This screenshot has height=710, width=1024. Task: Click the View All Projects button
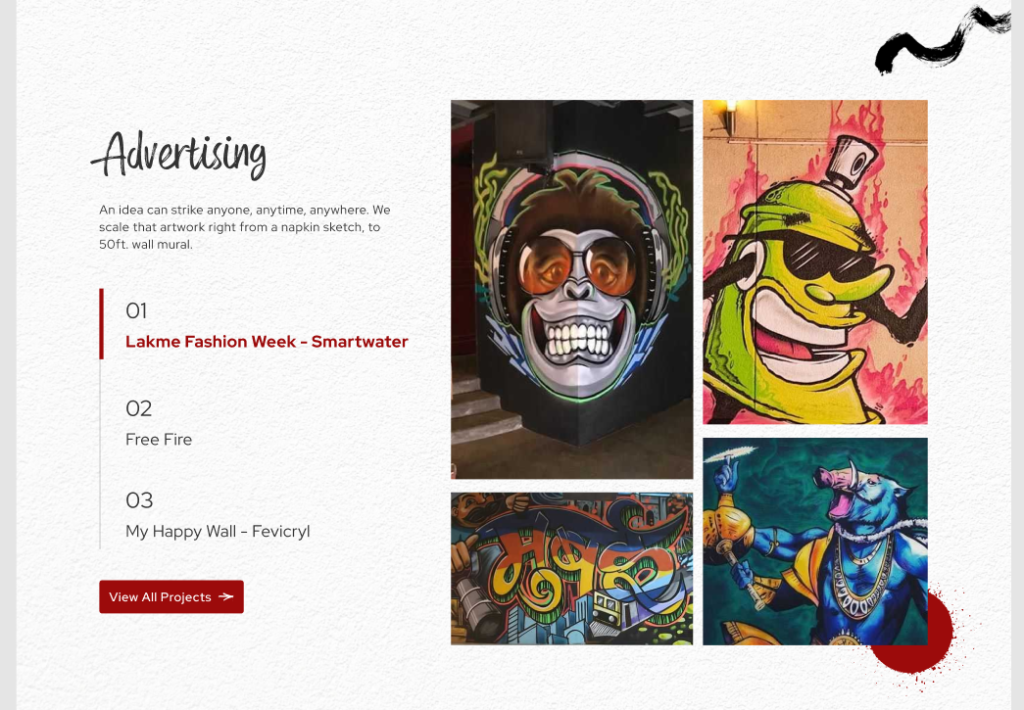click(171, 597)
